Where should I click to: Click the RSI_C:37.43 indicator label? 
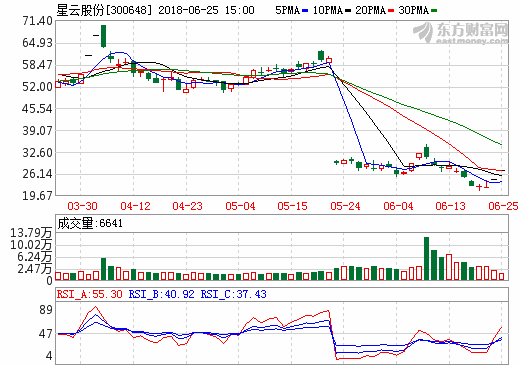pyautogui.click(x=233, y=294)
